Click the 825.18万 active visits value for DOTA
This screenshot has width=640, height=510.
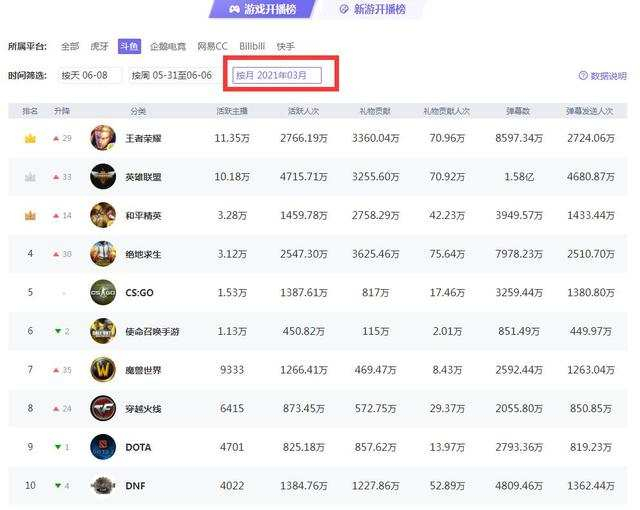304,447
